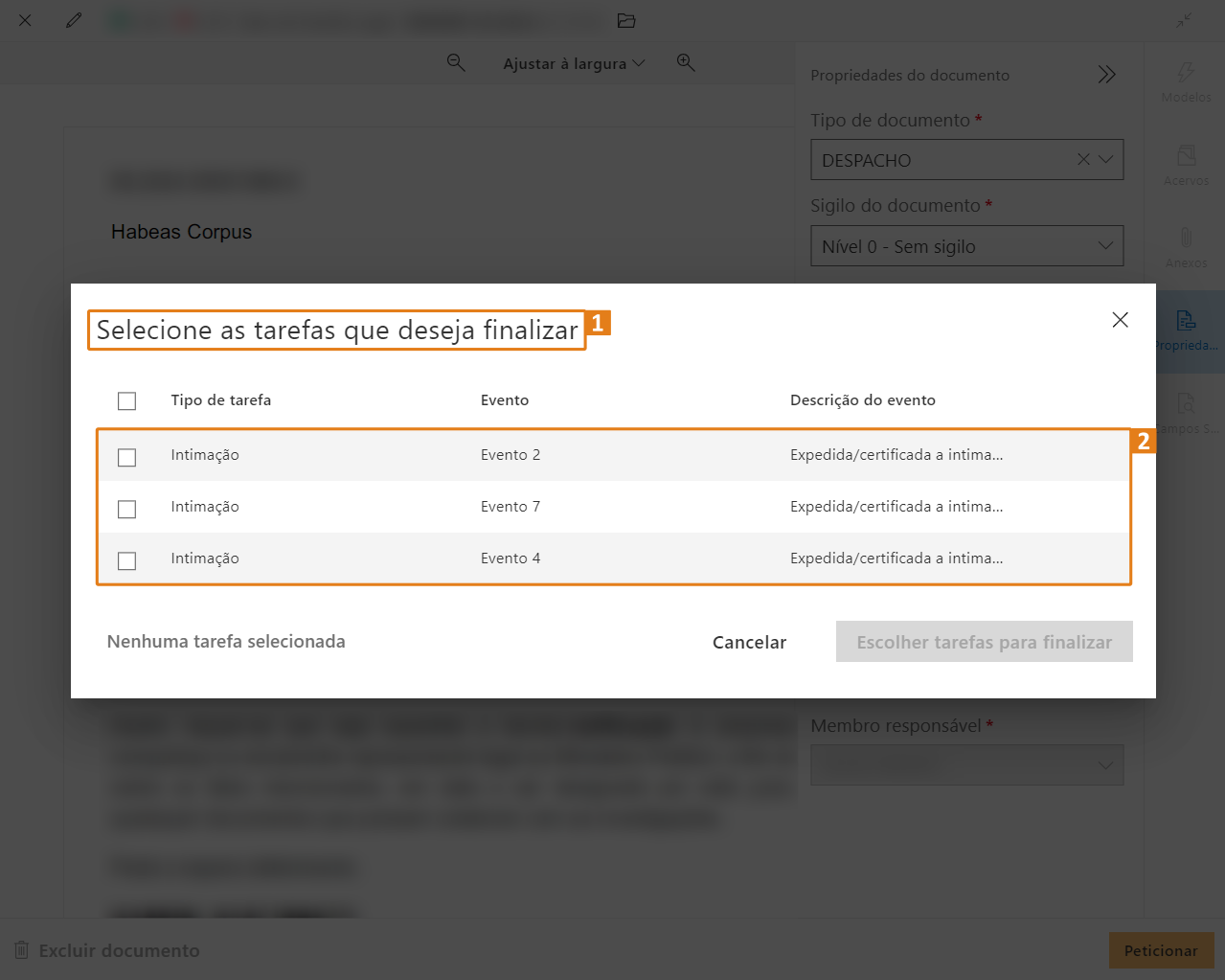
Task: Open the Anexos paperclip panel
Action: click(1186, 247)
